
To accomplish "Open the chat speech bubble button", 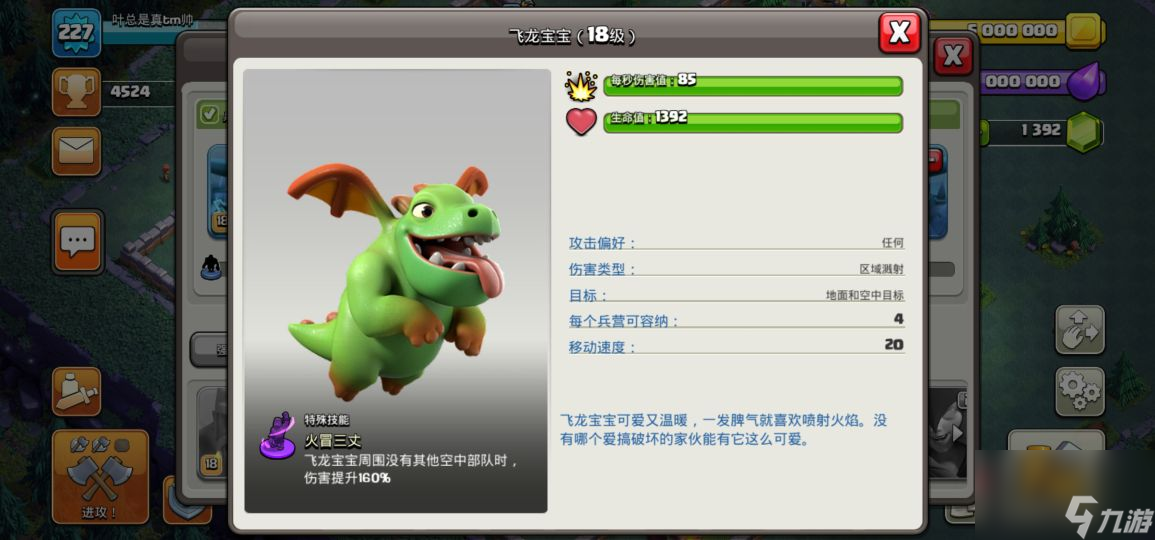I will (x=77, y=242).
